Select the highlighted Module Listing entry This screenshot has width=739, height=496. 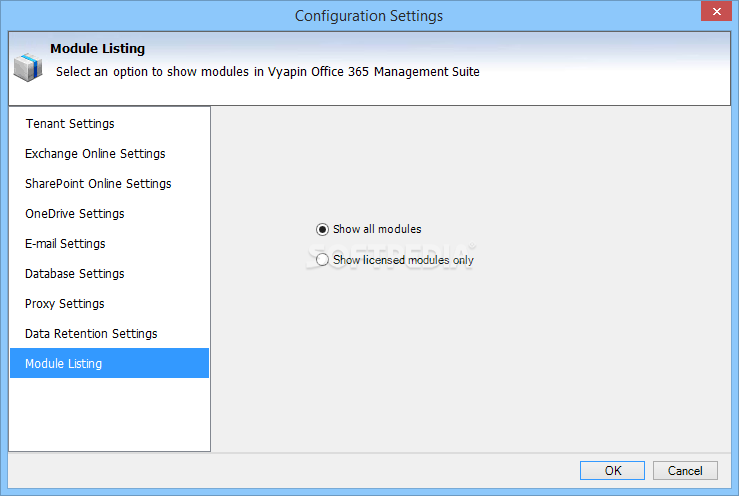click(x=109, y=364)
